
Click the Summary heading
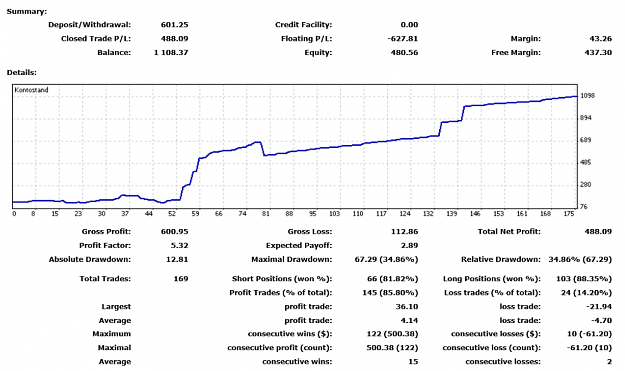pyautogui.click(x=27, y=12)
